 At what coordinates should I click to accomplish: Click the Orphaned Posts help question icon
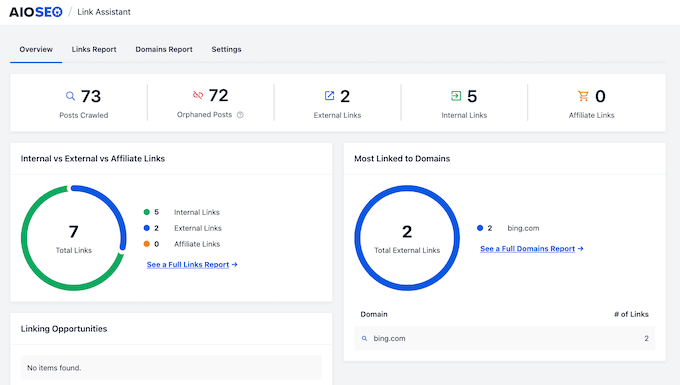pos(240,115)
